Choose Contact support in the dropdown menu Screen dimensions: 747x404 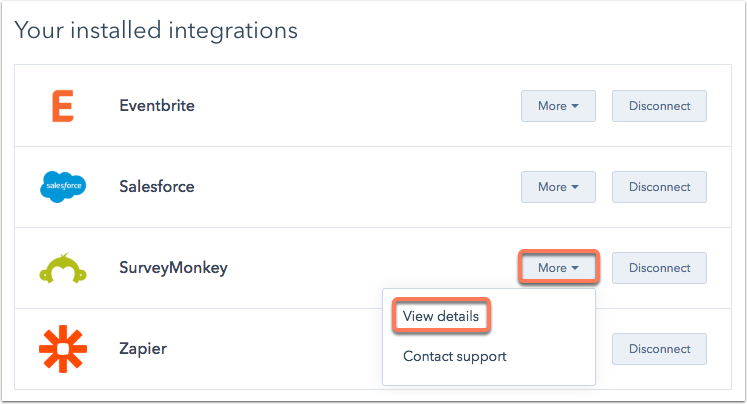click(454, 356)
